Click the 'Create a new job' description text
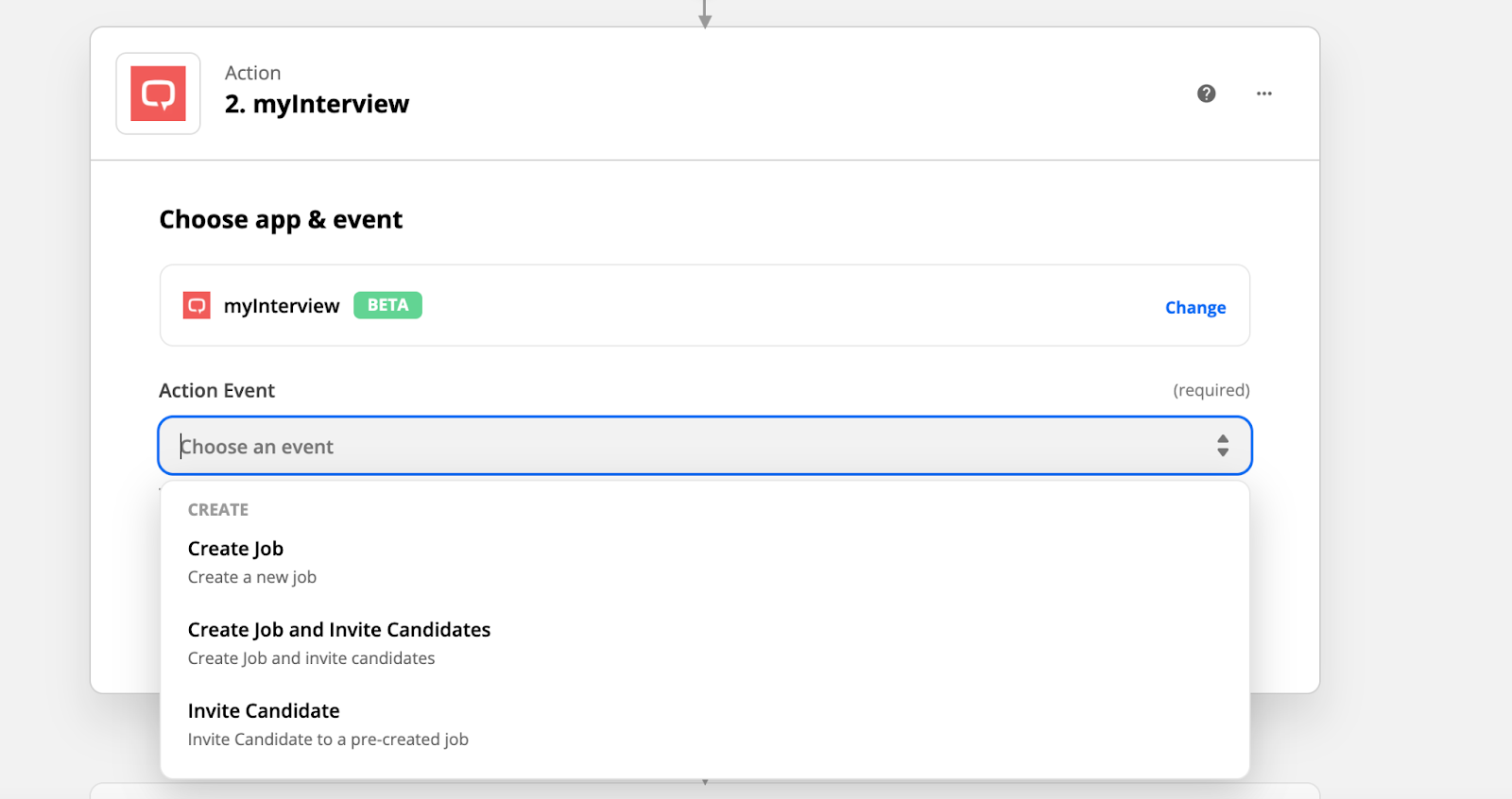The image size is (1512, 799). click(251, 577)
